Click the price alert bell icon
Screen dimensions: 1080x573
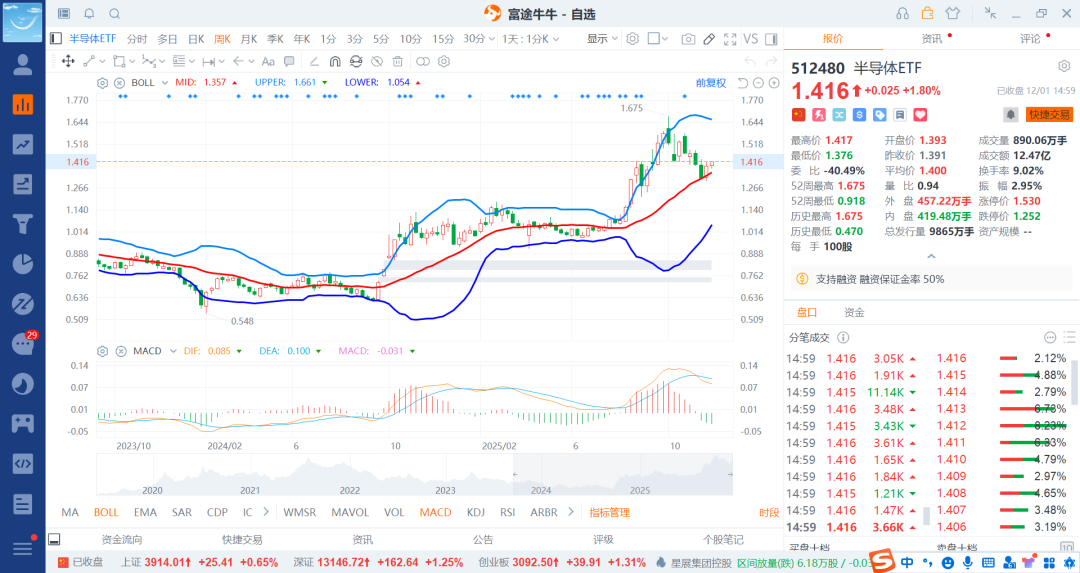(1011, 115)
